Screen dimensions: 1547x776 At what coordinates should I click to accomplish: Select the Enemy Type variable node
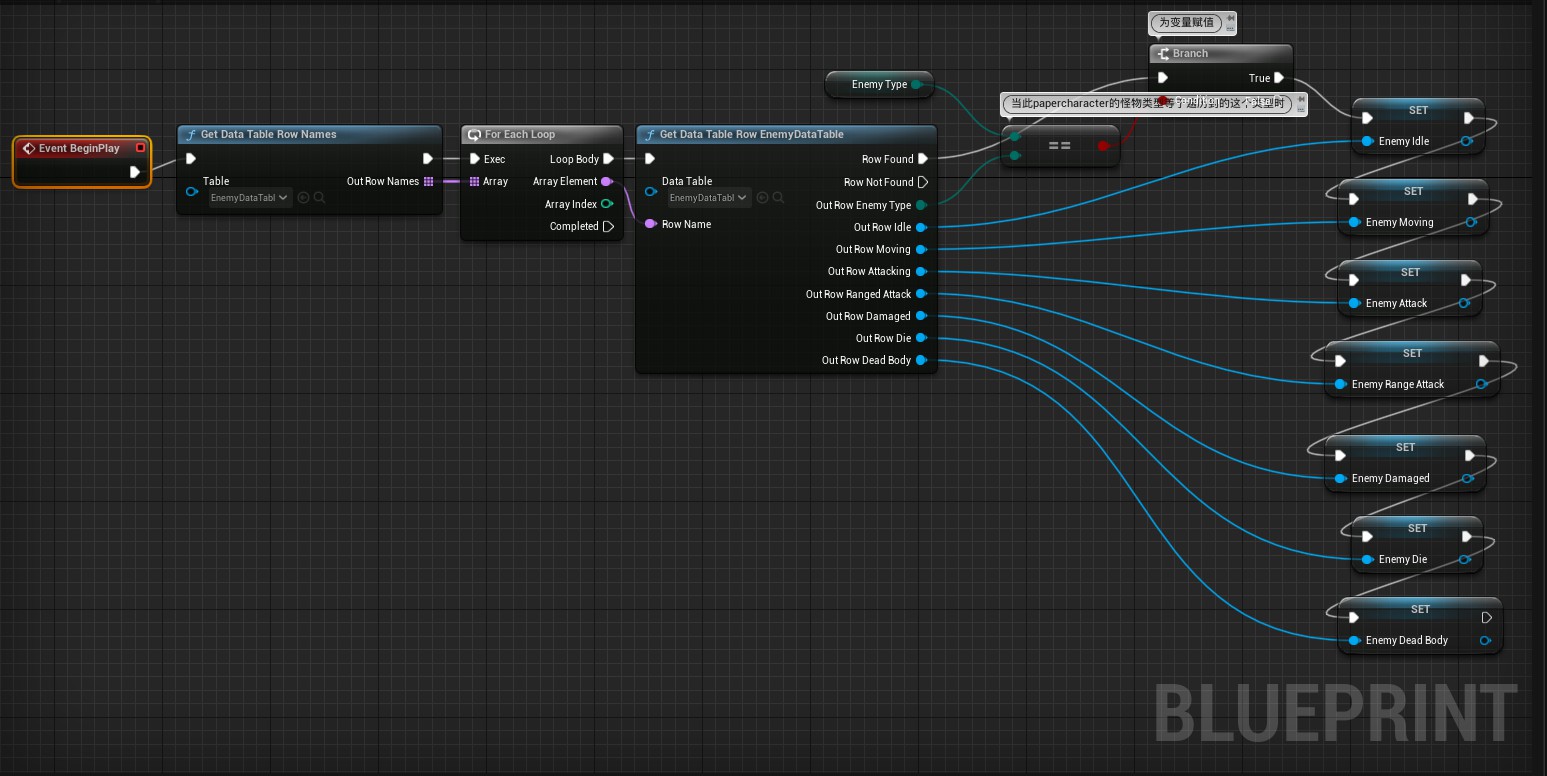click(x=878, y=85)
